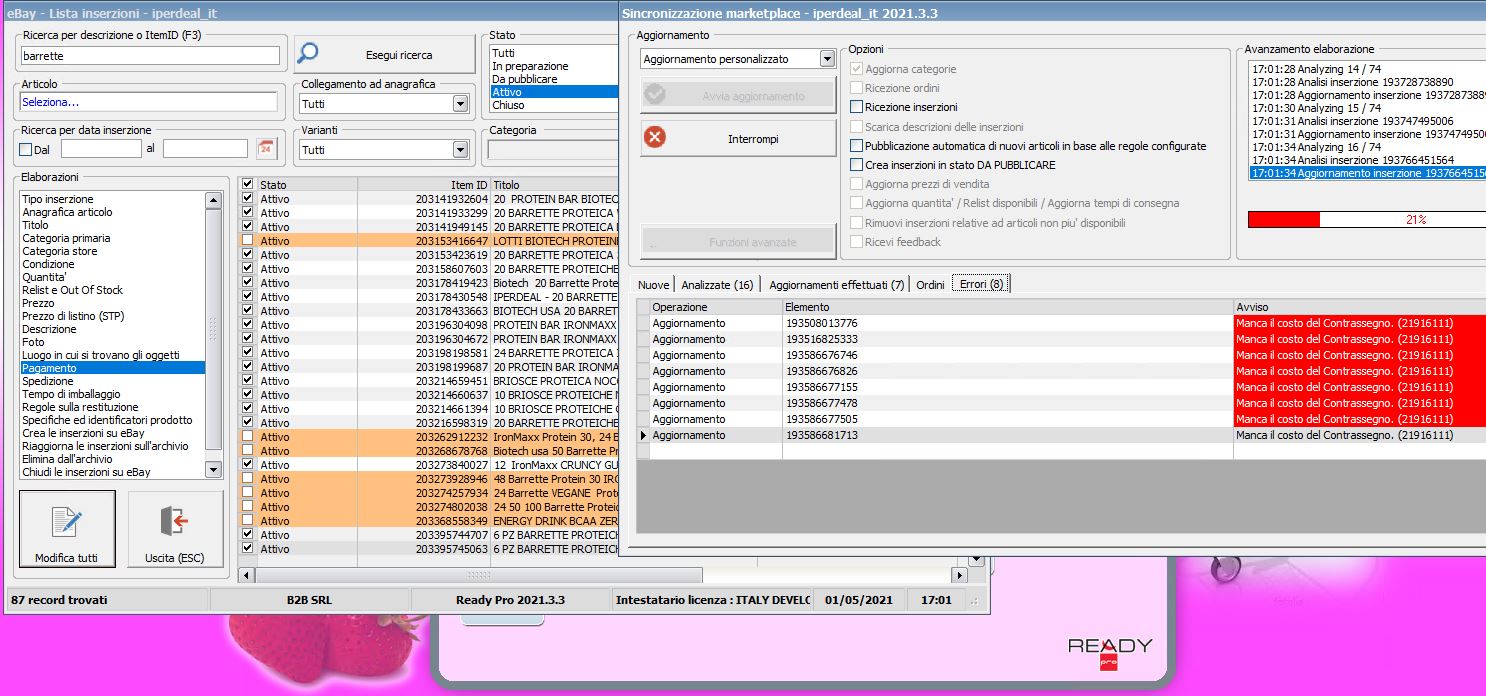The width and height of the screenshot is (1486, 696).
Task: Select log line Analyzing 15 / 74
Action: (1366, 108)
